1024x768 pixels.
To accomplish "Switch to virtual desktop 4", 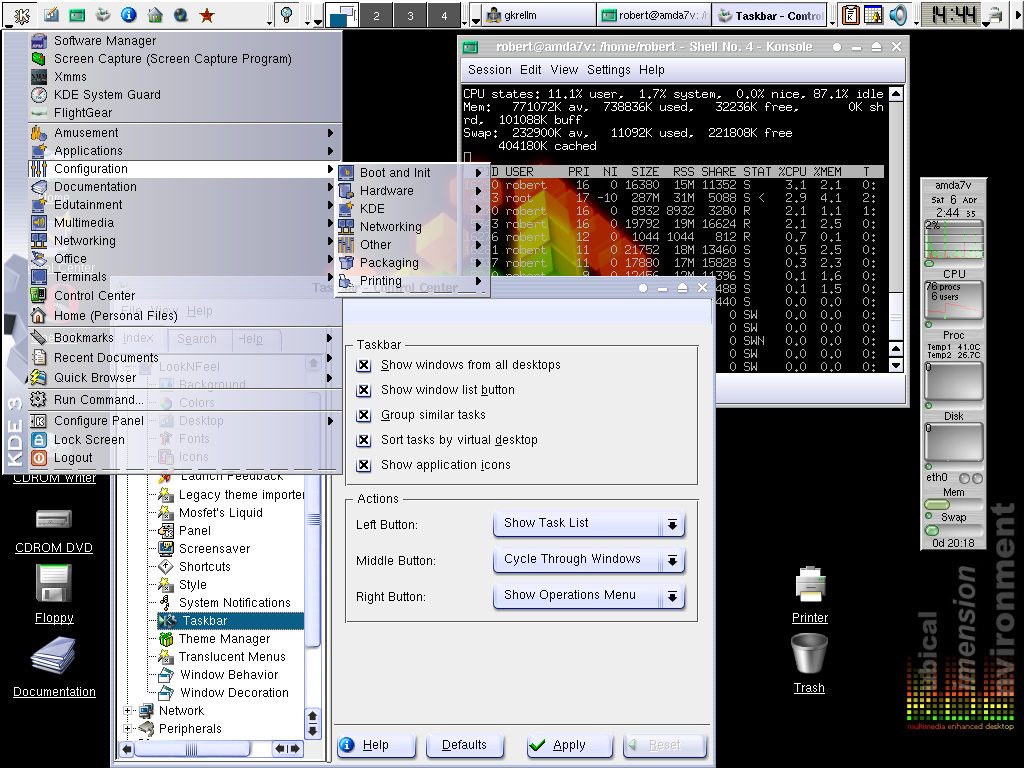I will pos(444,15).
